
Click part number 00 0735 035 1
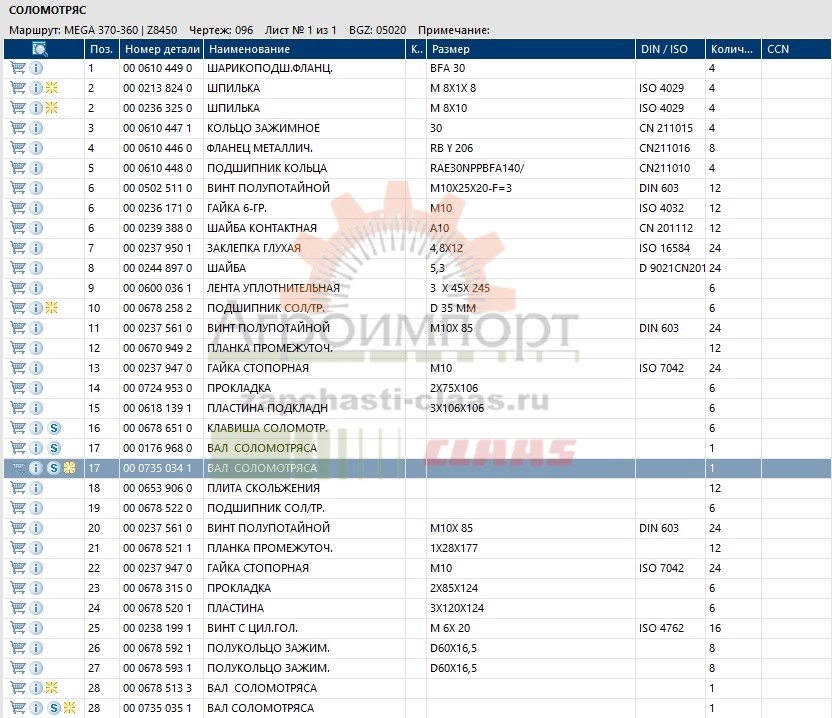pos(158,708)
